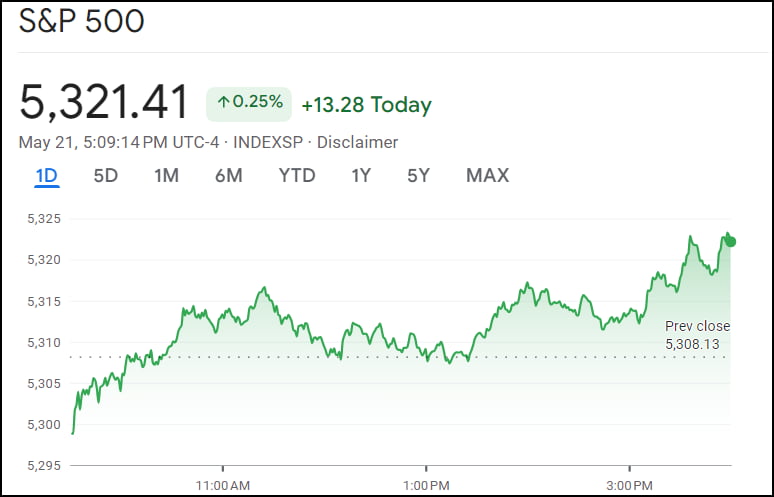Click the 5,325 y-axis label
774x497 pixels.
pos(44,219)
